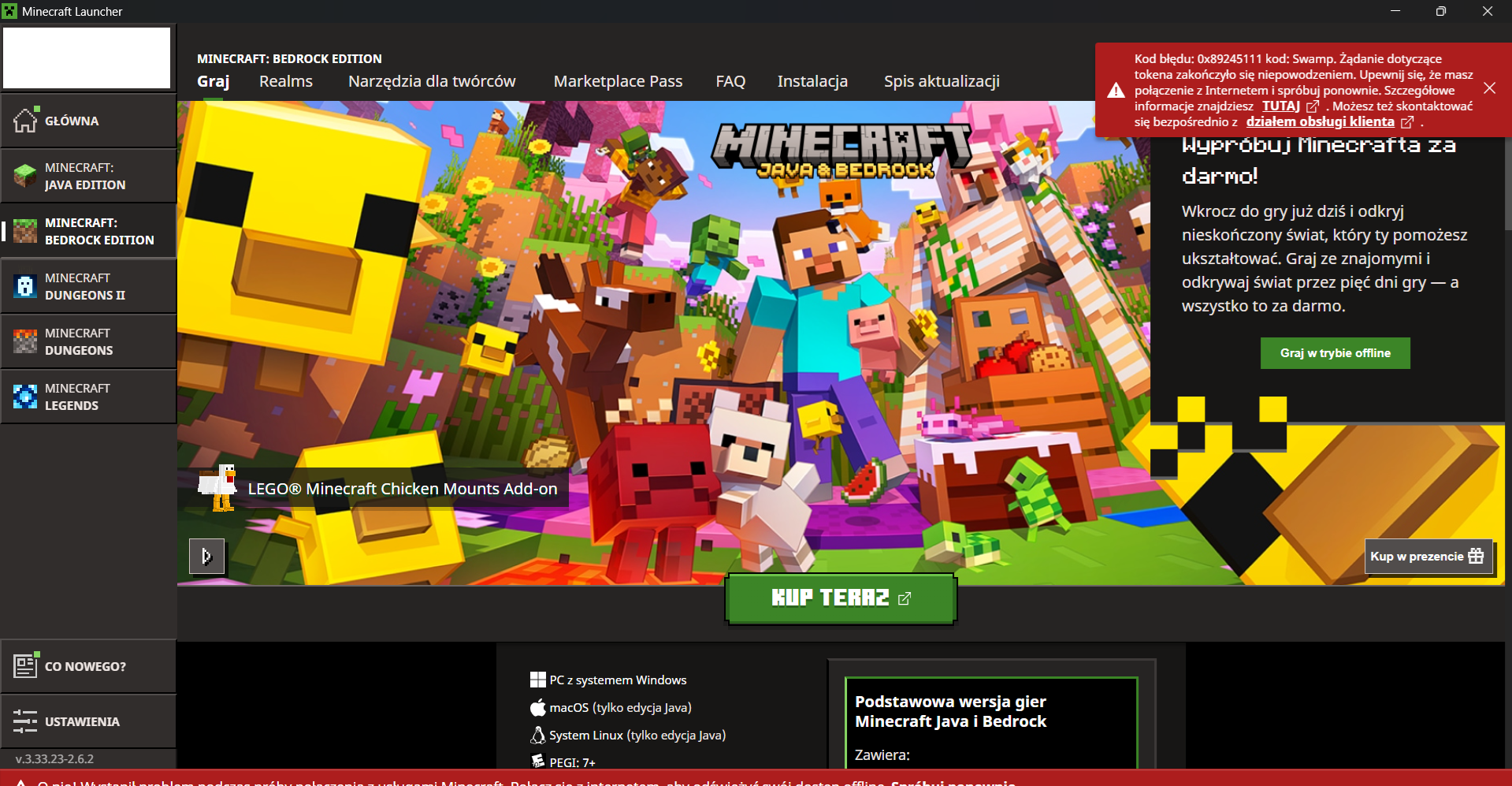
Task: Open the CO NOWEGO? news section
Action: click(x=88, y=666)
